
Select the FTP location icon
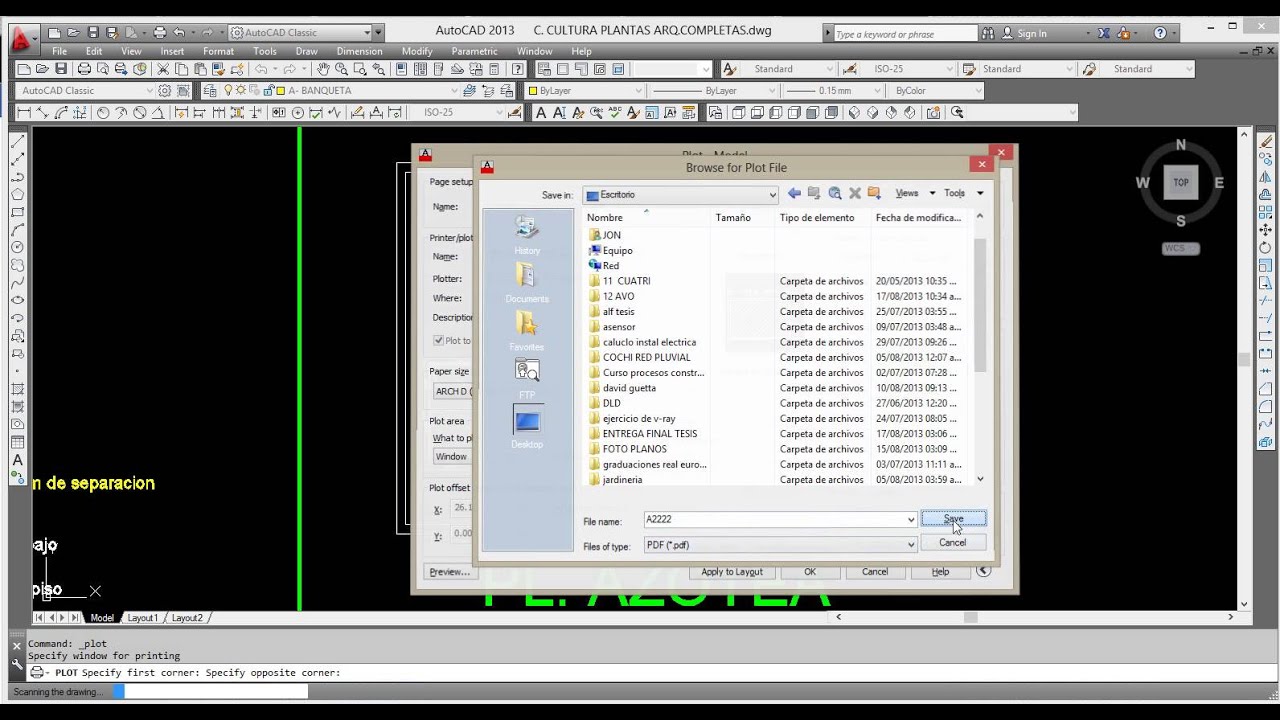(x=527, y=378)
